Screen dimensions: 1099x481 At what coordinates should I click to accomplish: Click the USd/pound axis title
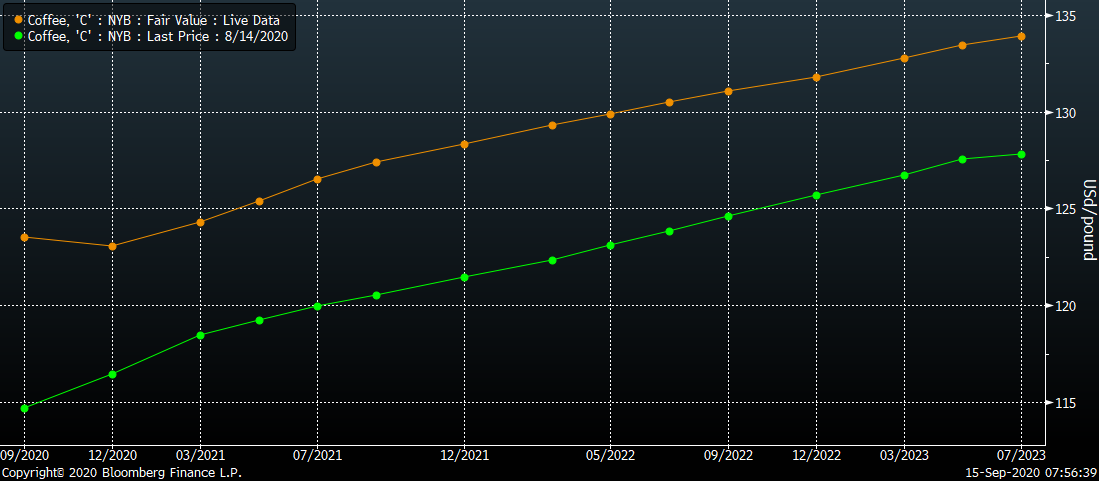click(x=1088, y=219)
